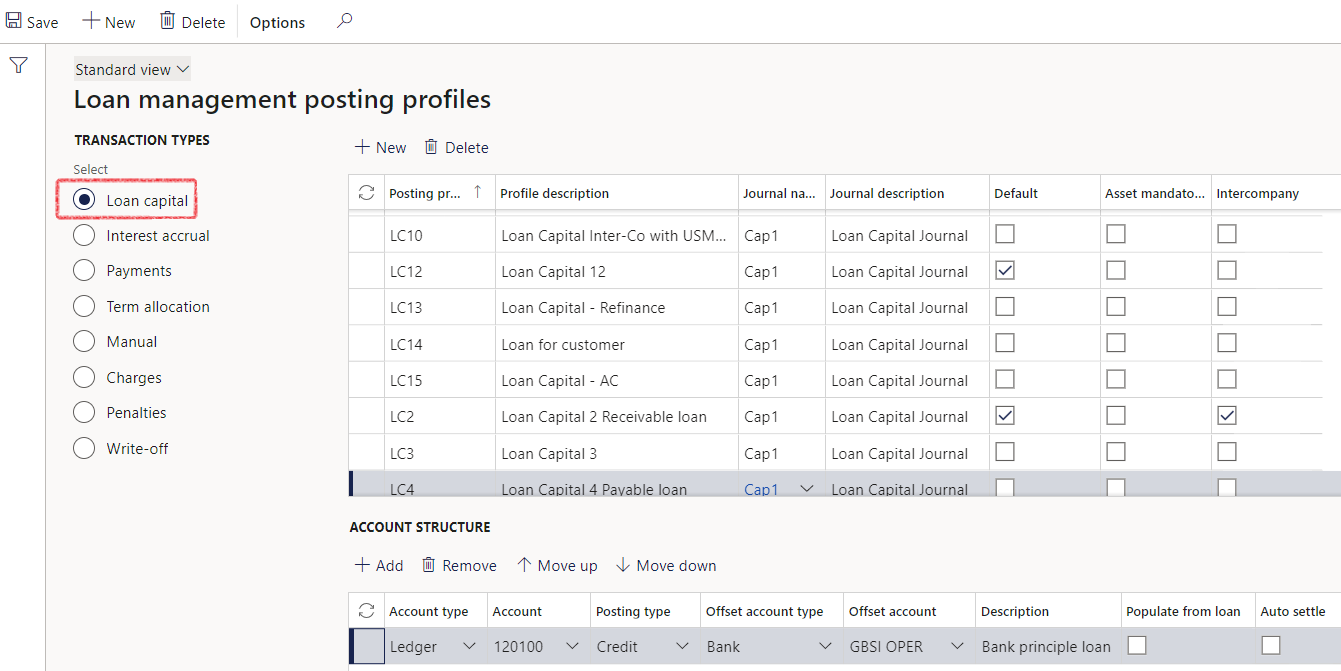Refresh the account structure grid
The image size is (1341, 671).
[x=366, y=611]
